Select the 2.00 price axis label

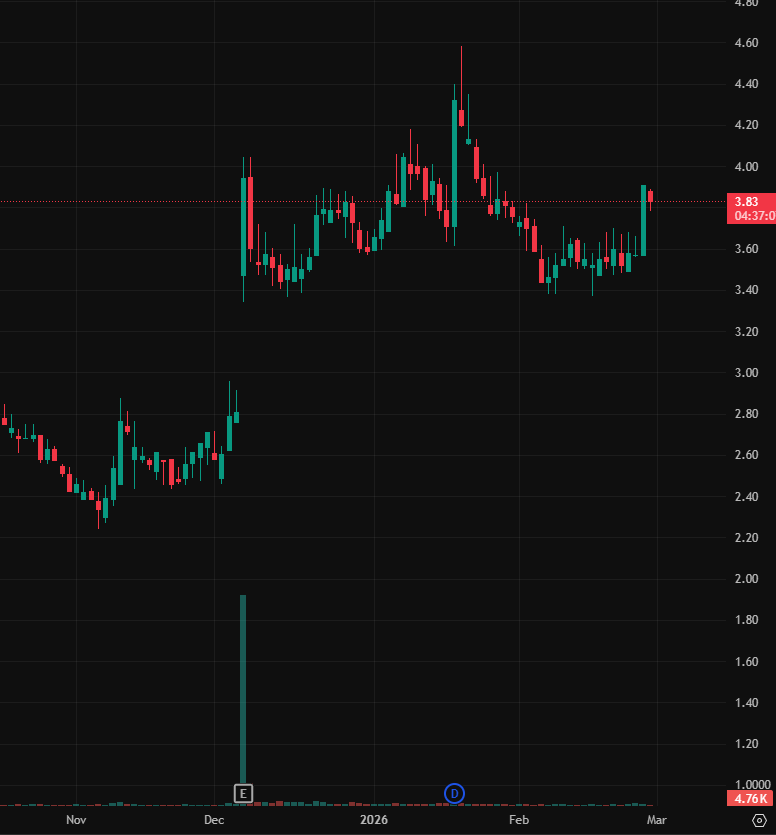[746, 579]
